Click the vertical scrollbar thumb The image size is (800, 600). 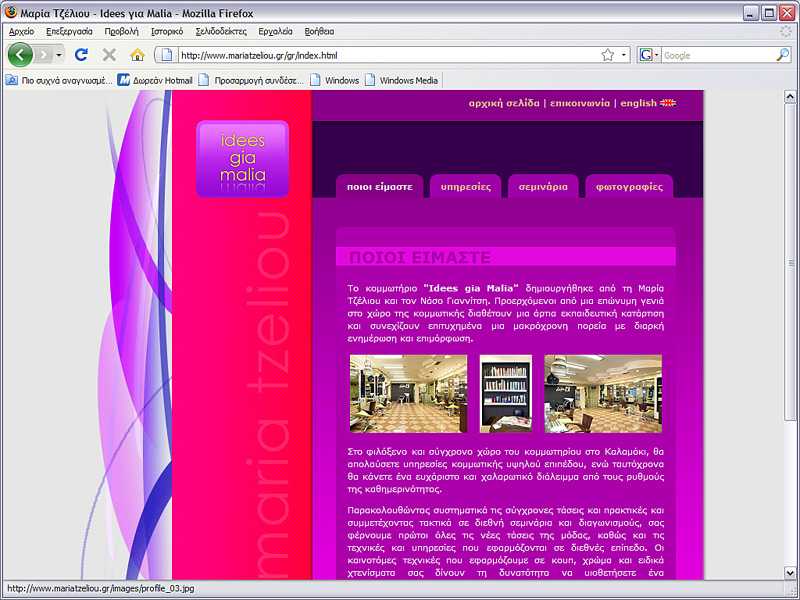(790, 262)
